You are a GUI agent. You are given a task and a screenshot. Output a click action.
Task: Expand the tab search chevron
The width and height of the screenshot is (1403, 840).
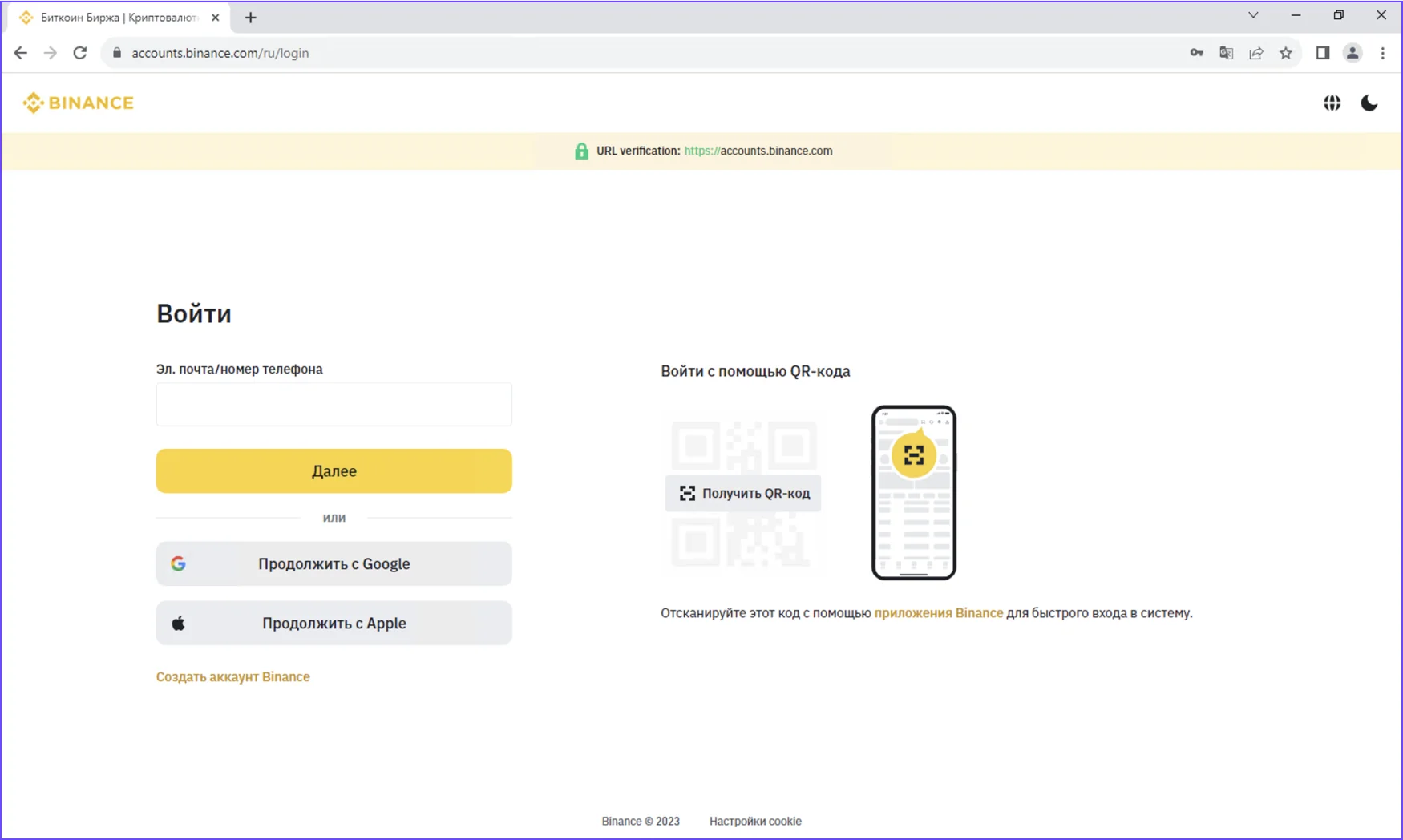point(1253,15)
